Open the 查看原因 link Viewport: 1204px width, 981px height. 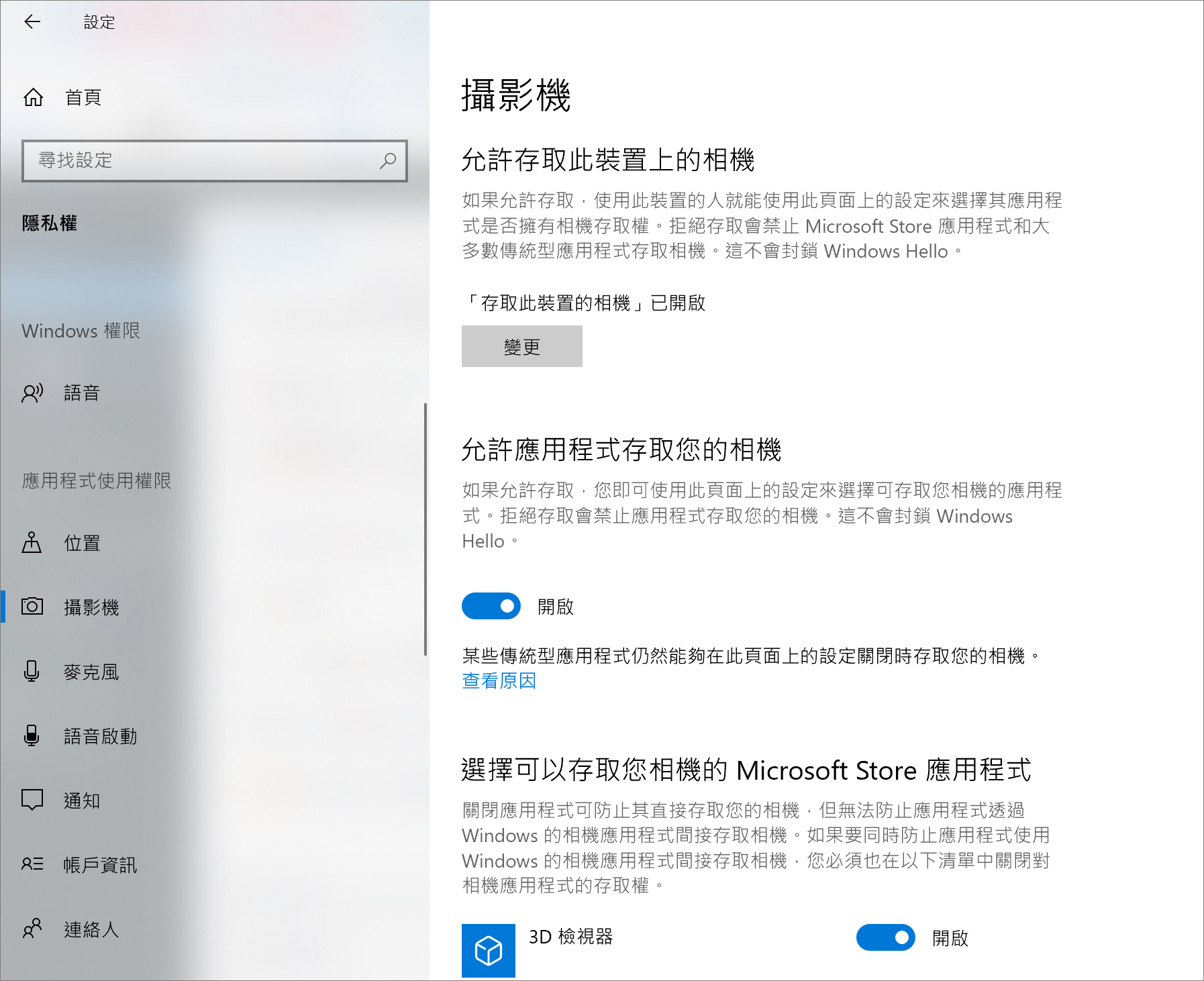pos(499,681)
